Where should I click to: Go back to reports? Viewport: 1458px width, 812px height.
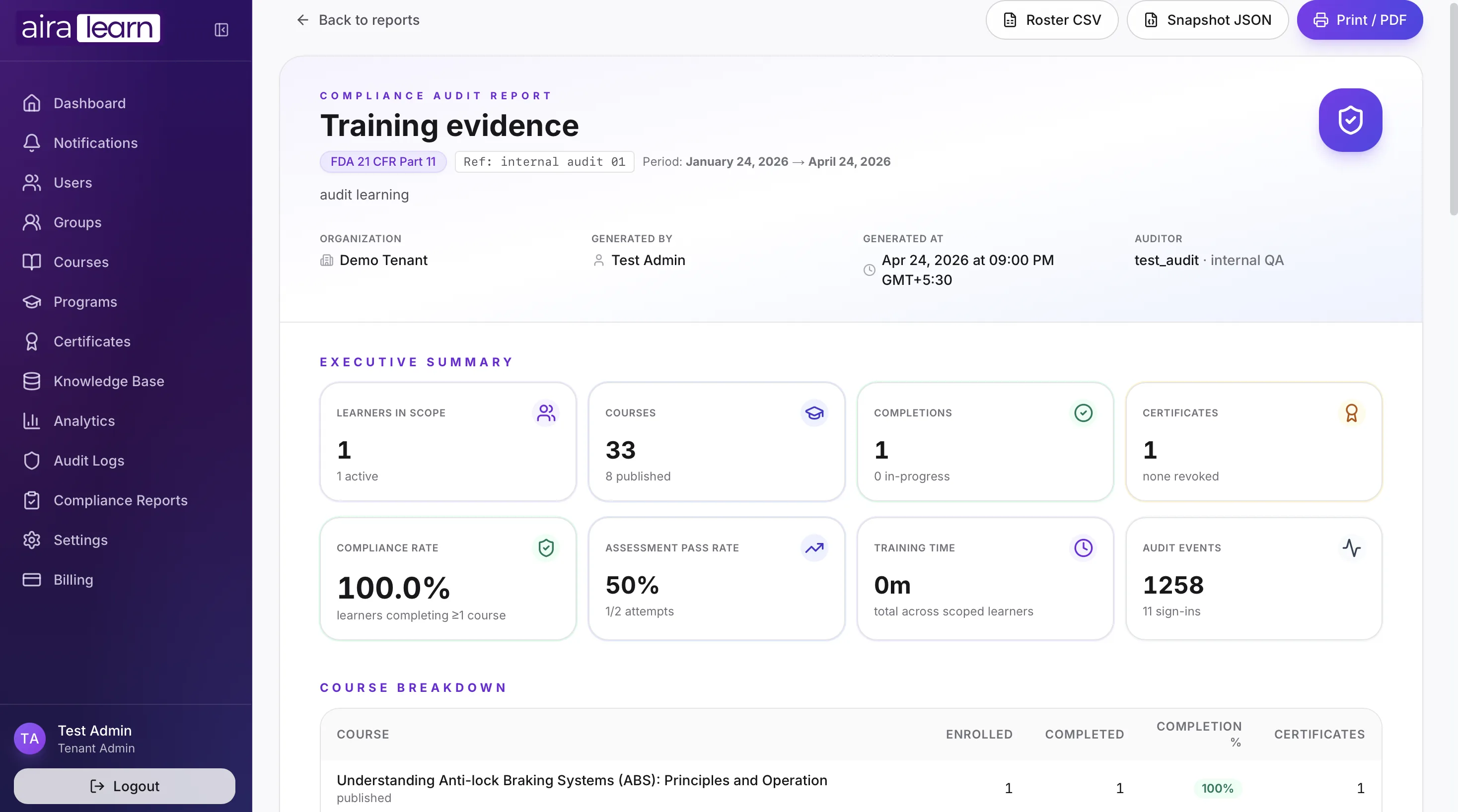click(358, 20)
